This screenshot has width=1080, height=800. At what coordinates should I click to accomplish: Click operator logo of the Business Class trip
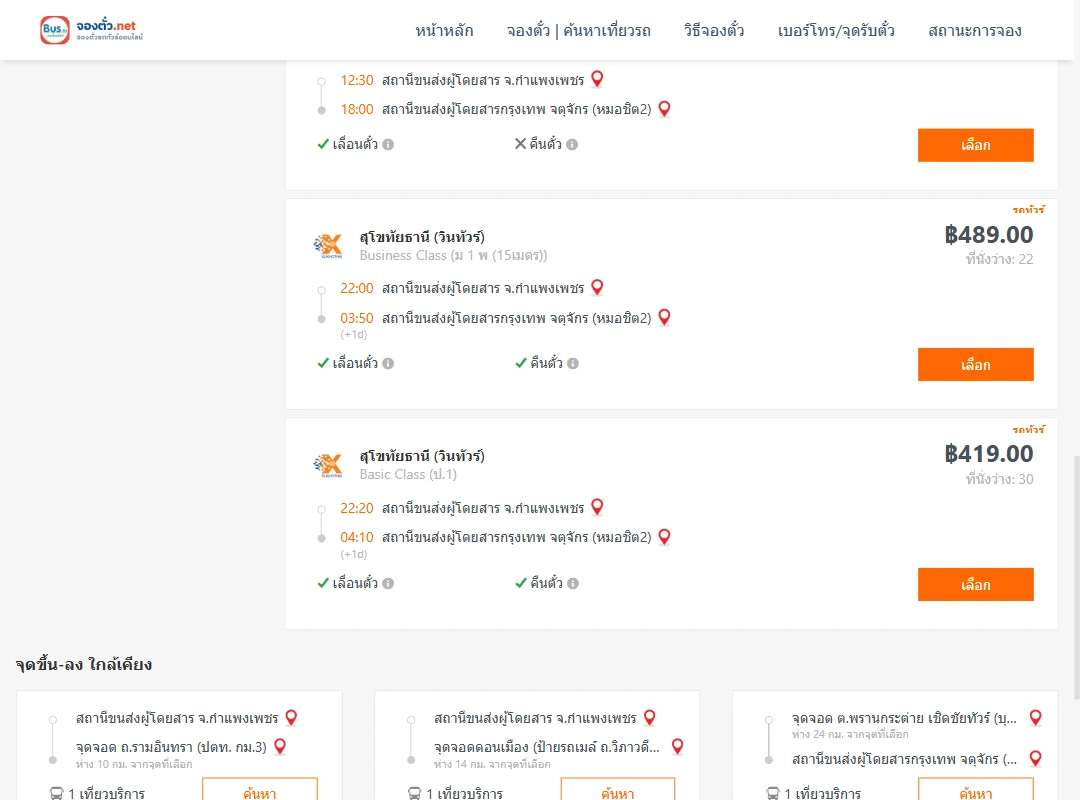[328, 245]
